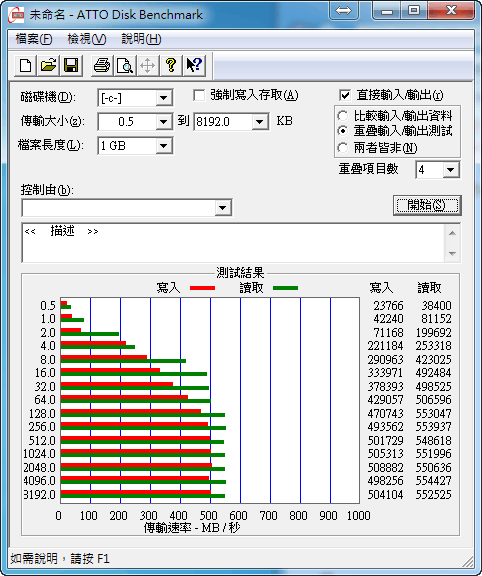The width and height of the screenshot is (482, 576).
Task: Click read value 550636 for 2048.0 row
Action: coord(434,468)
